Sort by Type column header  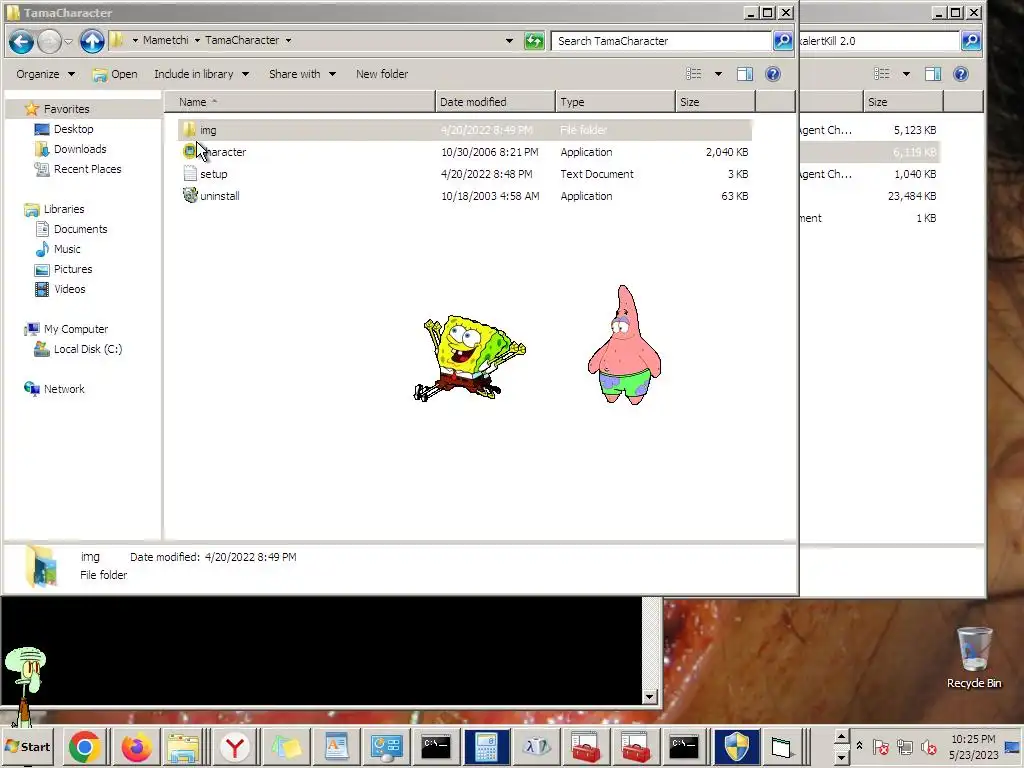615,102
